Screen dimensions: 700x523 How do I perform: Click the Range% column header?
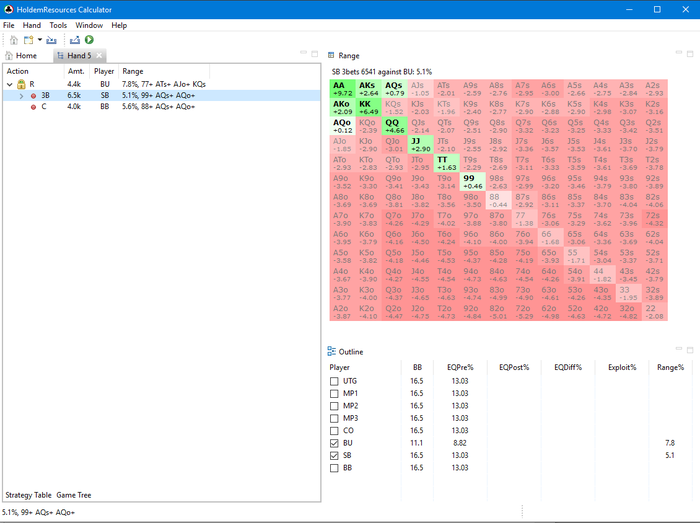click(x=670, y=367)
